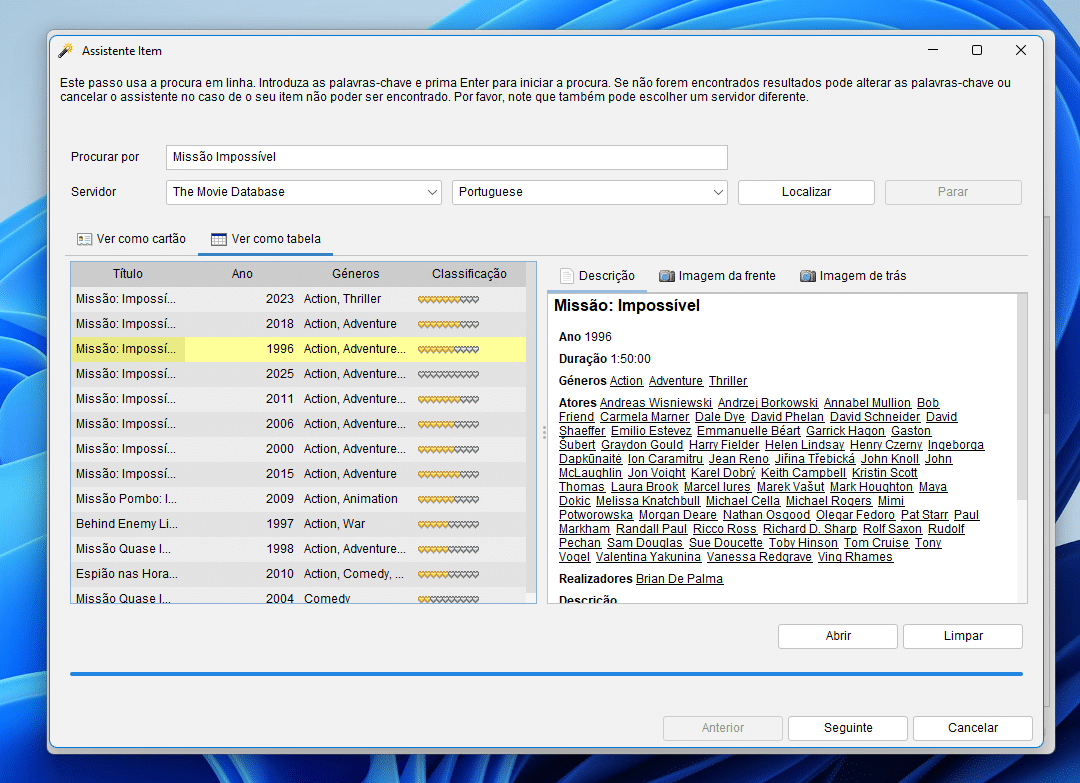The image size is (1080, 783).
Task: Open the Portuguese language dropdown
Action: point(590,192)
